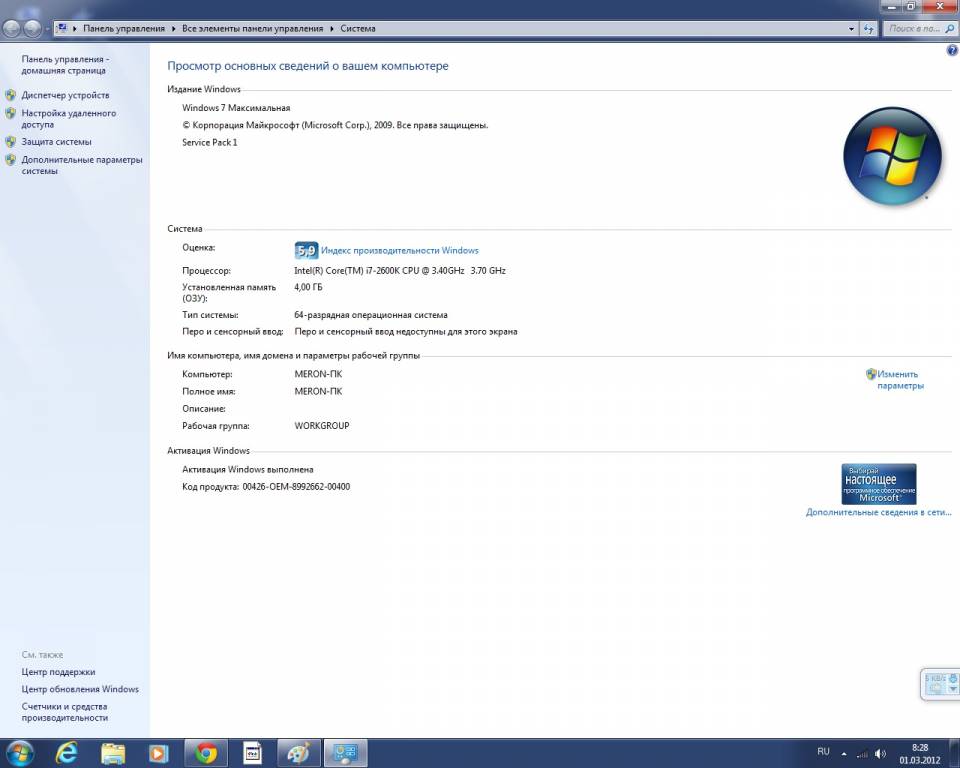
Task: Open the Windows Start menu
Action: click(20, 753)
